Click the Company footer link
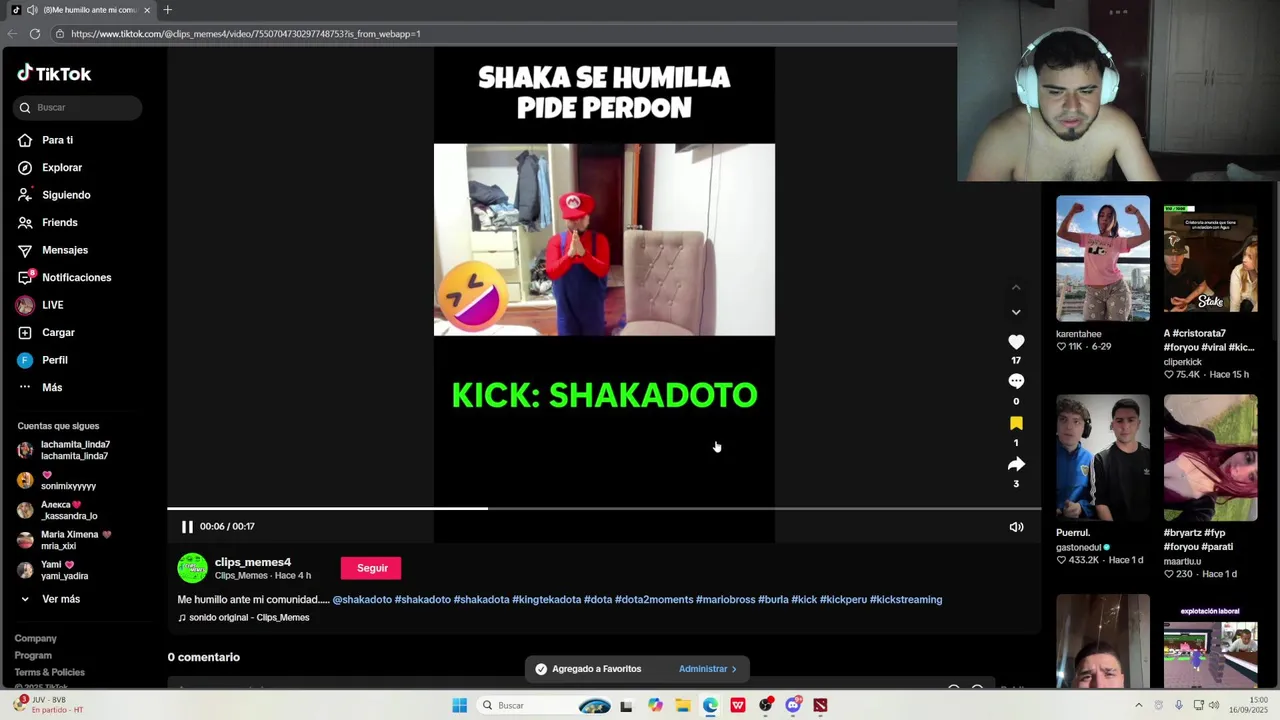The image size is (1280, 720). coord(35,638)
